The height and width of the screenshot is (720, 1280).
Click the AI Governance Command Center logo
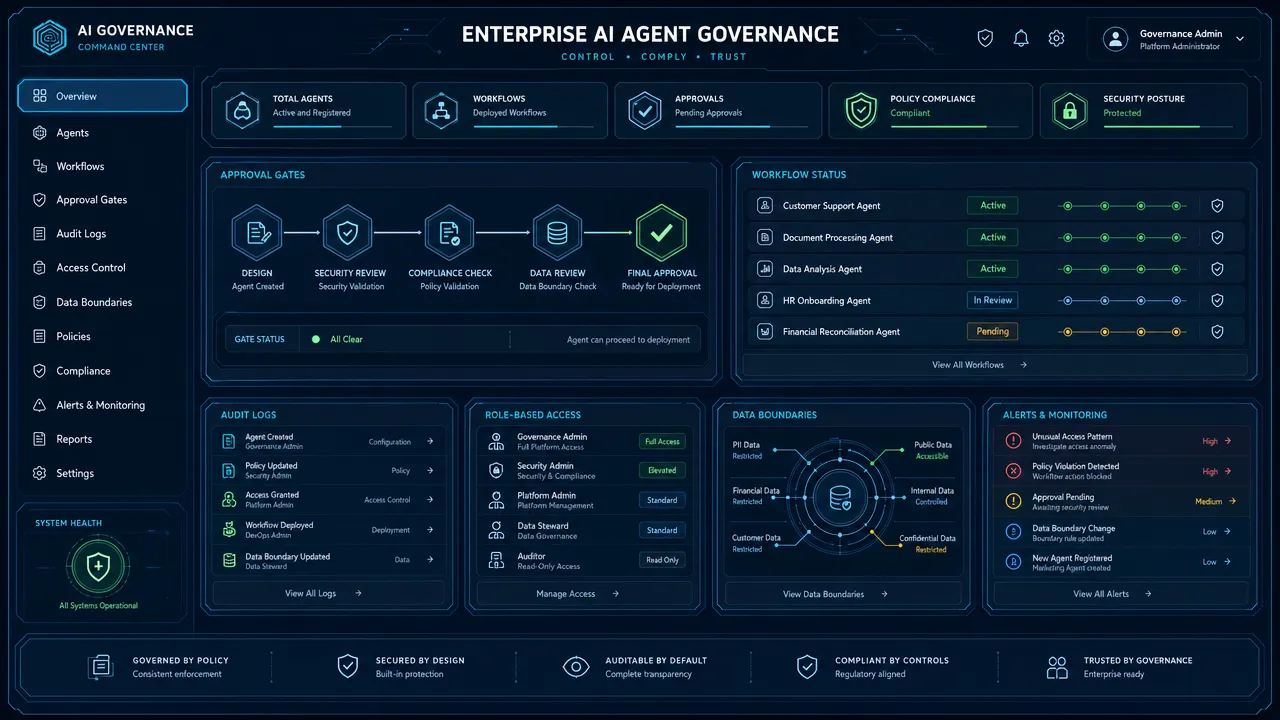tap(49, 38)
